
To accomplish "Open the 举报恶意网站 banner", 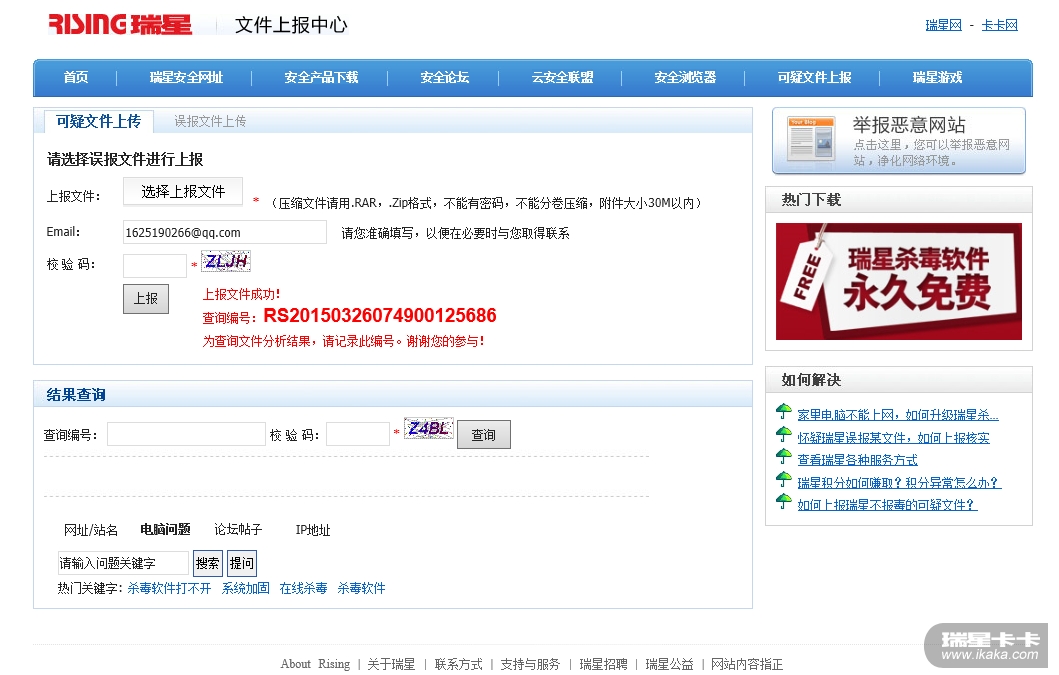I will point(899,140).
